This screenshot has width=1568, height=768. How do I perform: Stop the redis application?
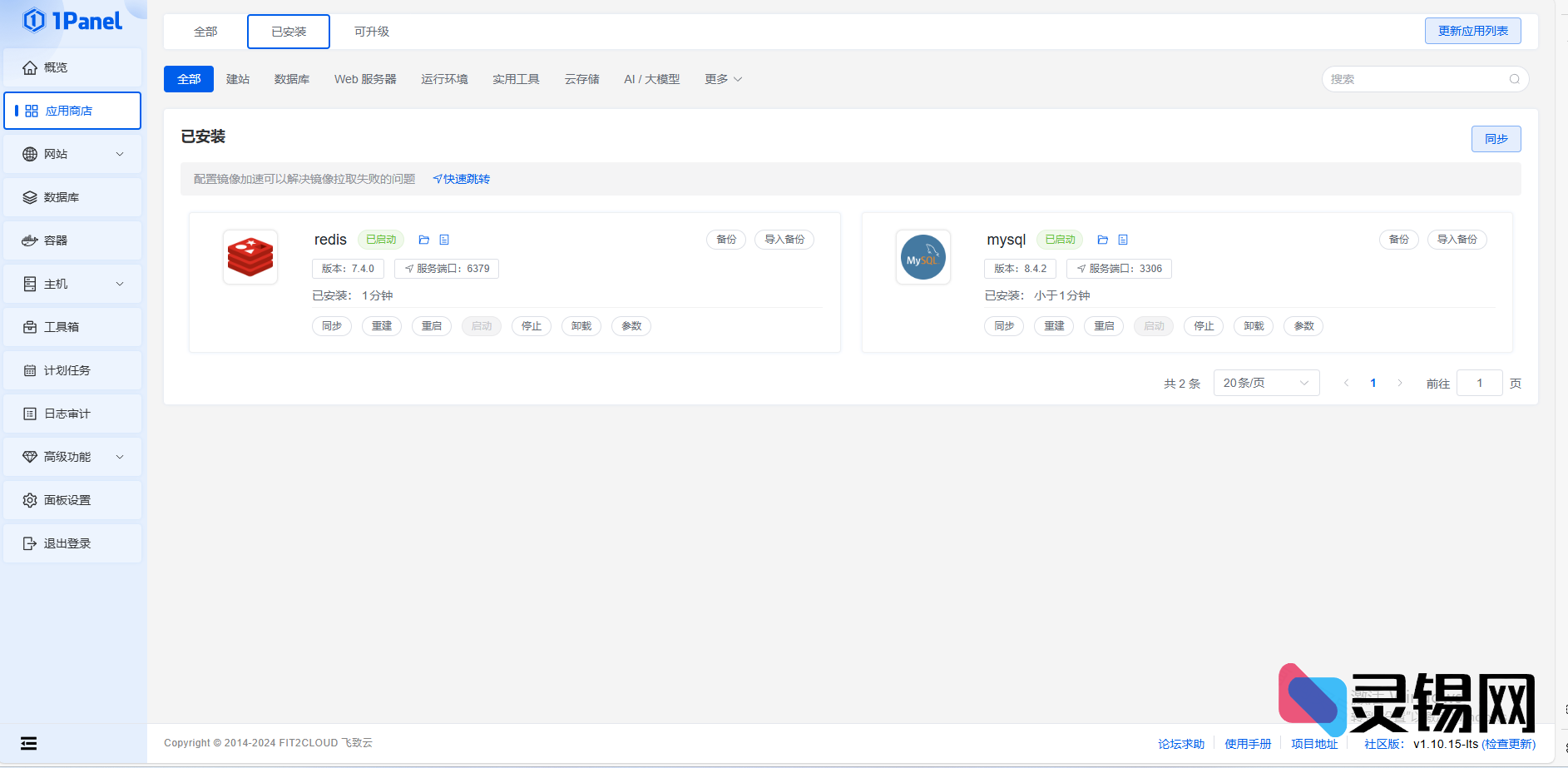tap(531, 326)
